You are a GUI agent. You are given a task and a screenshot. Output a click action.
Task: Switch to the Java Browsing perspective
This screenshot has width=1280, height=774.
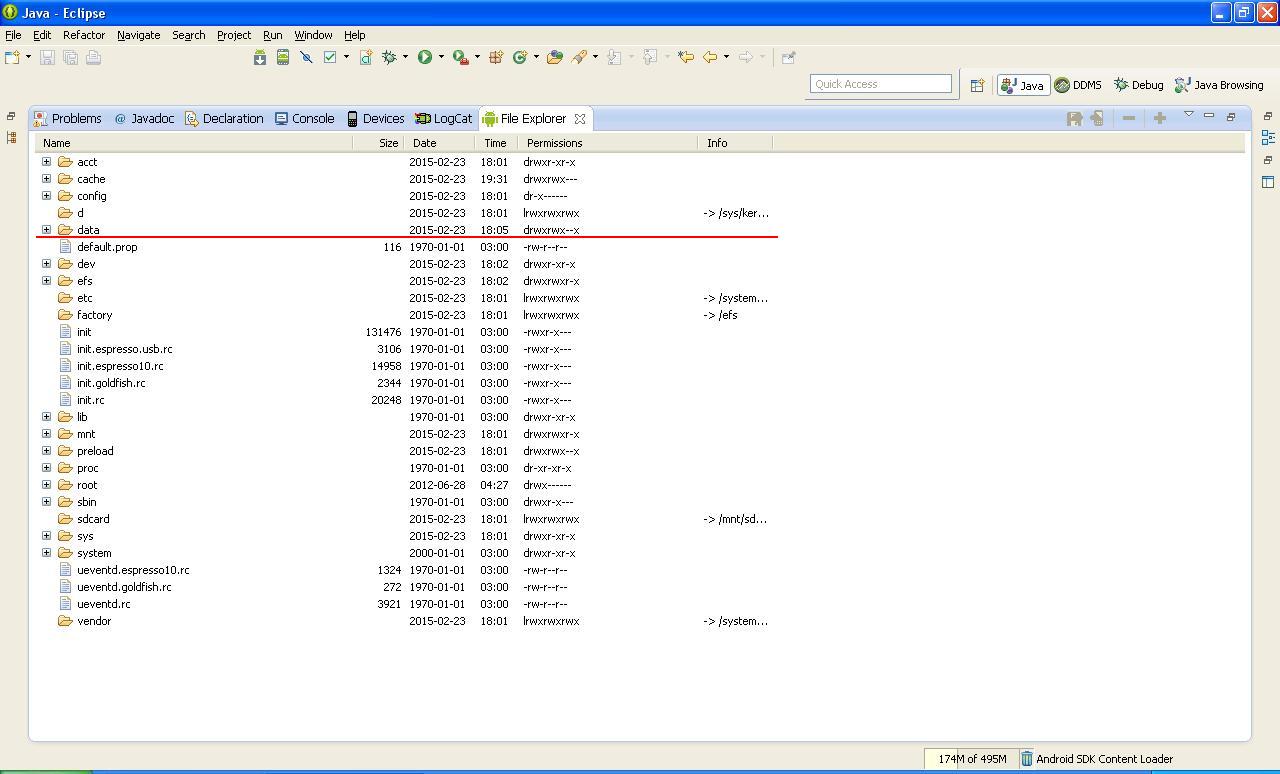pyautogui.click(x=1219, y=85)
